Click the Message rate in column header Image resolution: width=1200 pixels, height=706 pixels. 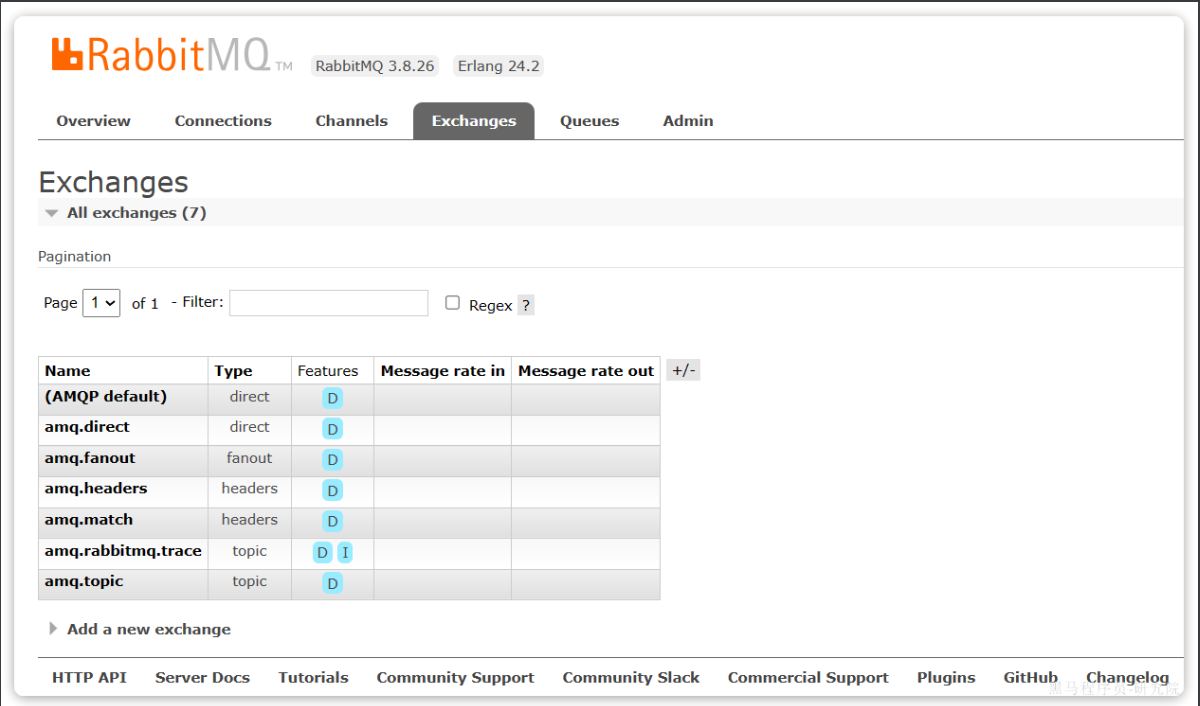point(443,371)
